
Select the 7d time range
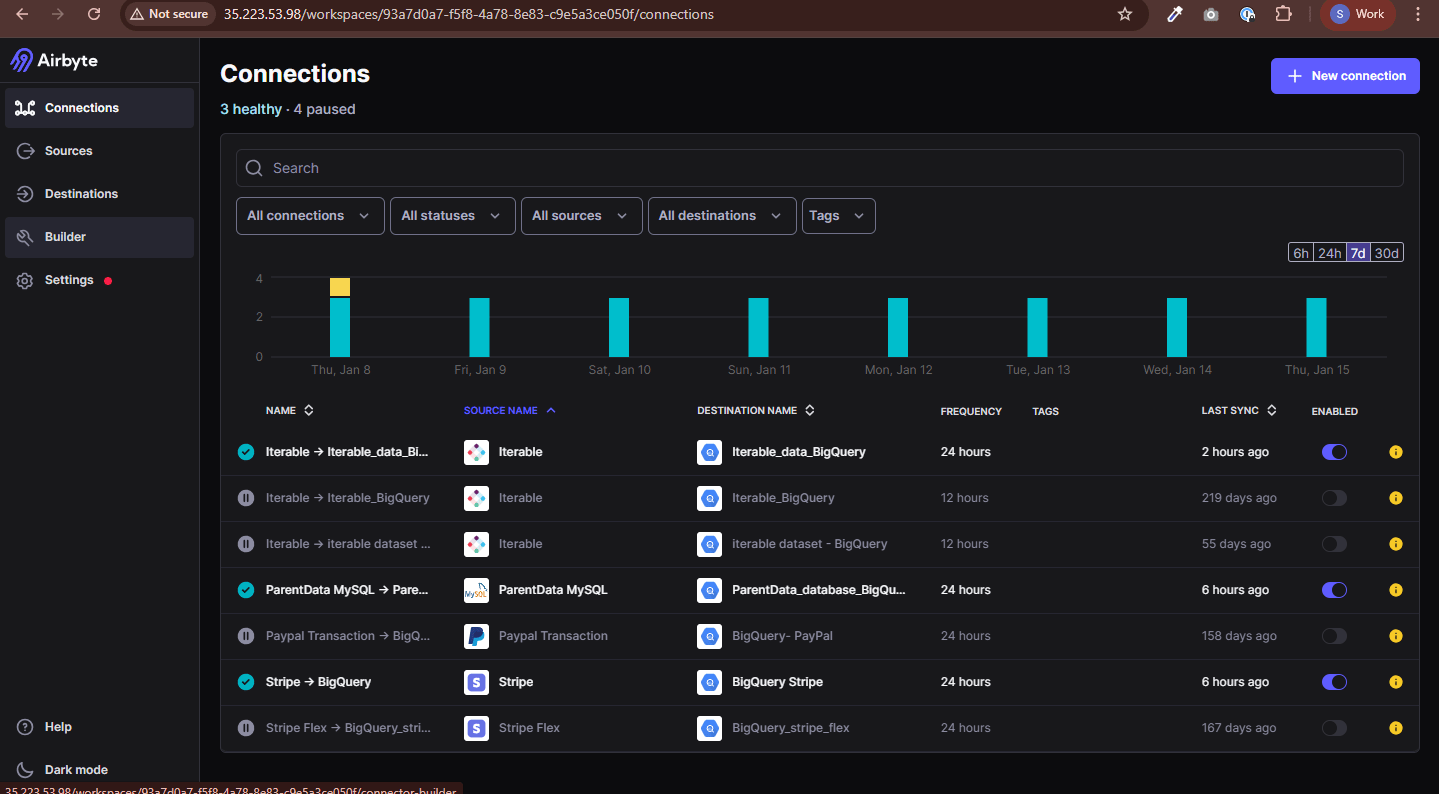(1358, 253)
